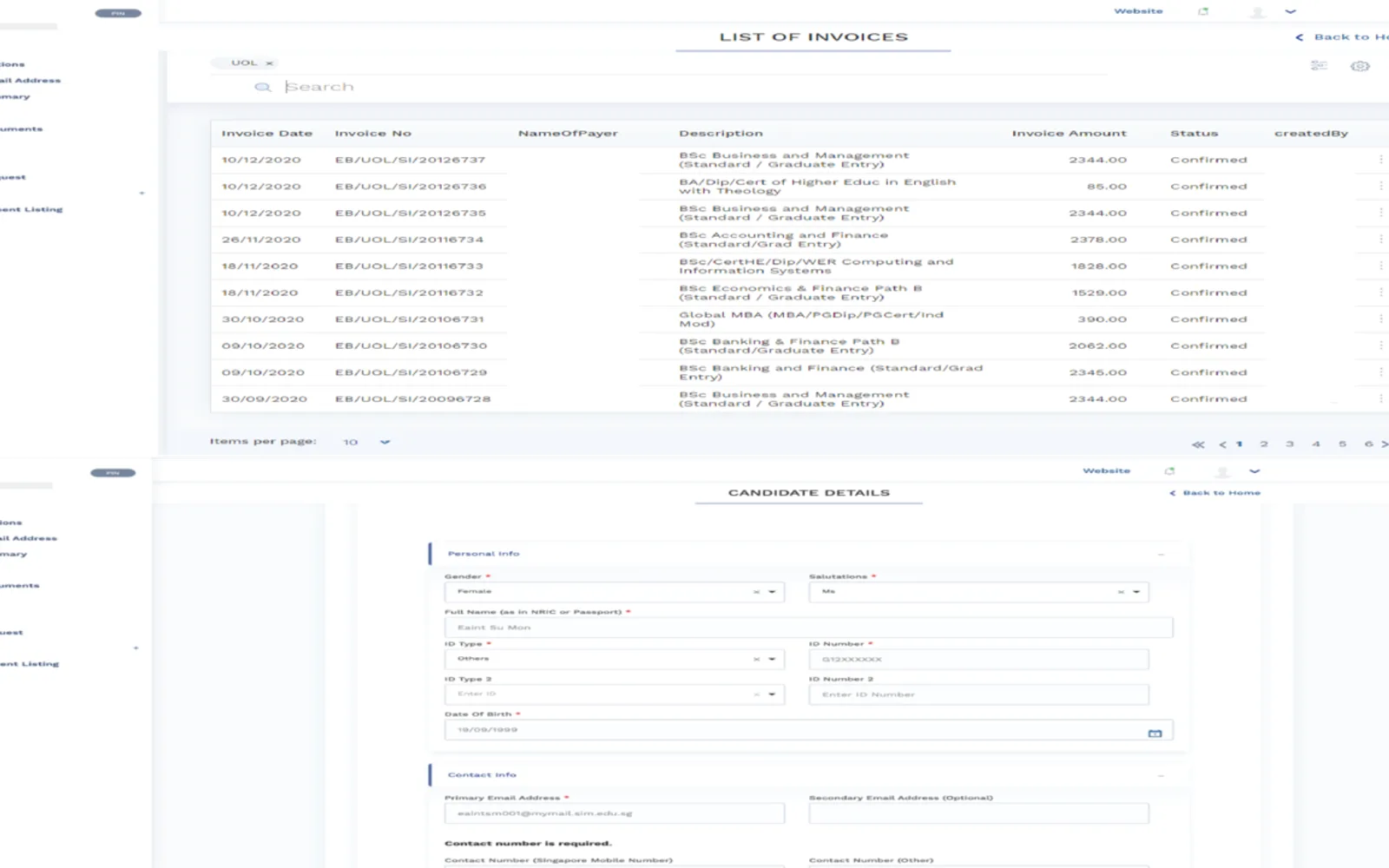Image resolution: width=1389 pixels, height=868 pixels.
Task: Click the notification icon in the candidate details header
Action: [x=1169, y=471]
